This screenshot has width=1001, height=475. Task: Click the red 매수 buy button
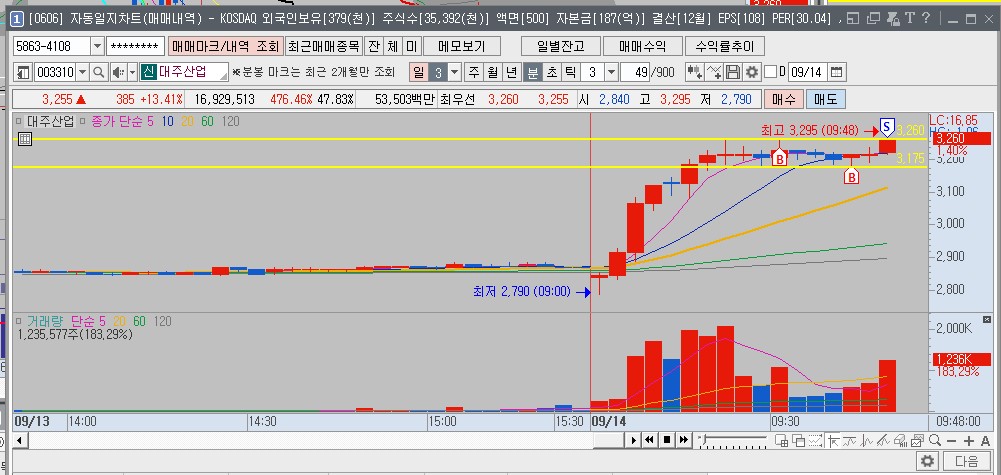click(783, 99)
